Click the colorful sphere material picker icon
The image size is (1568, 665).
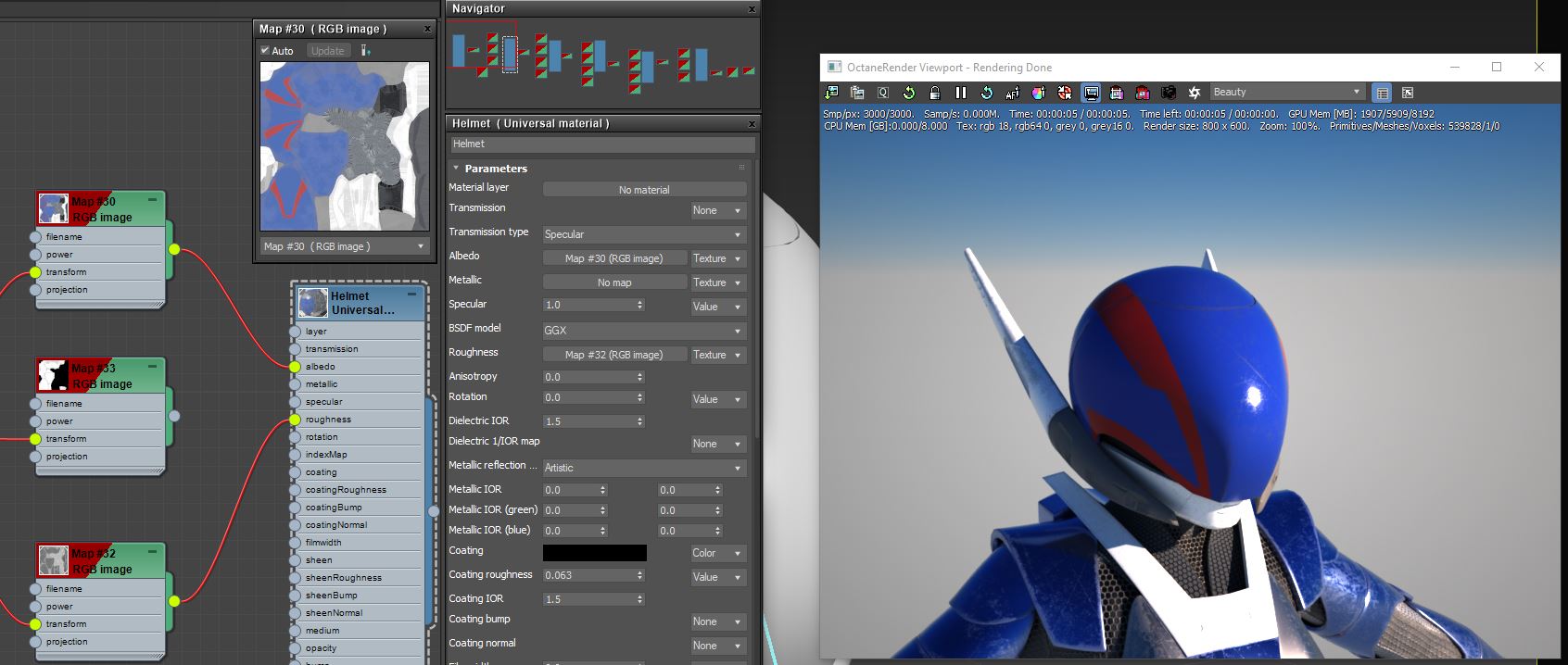[x=1039, y=93]
